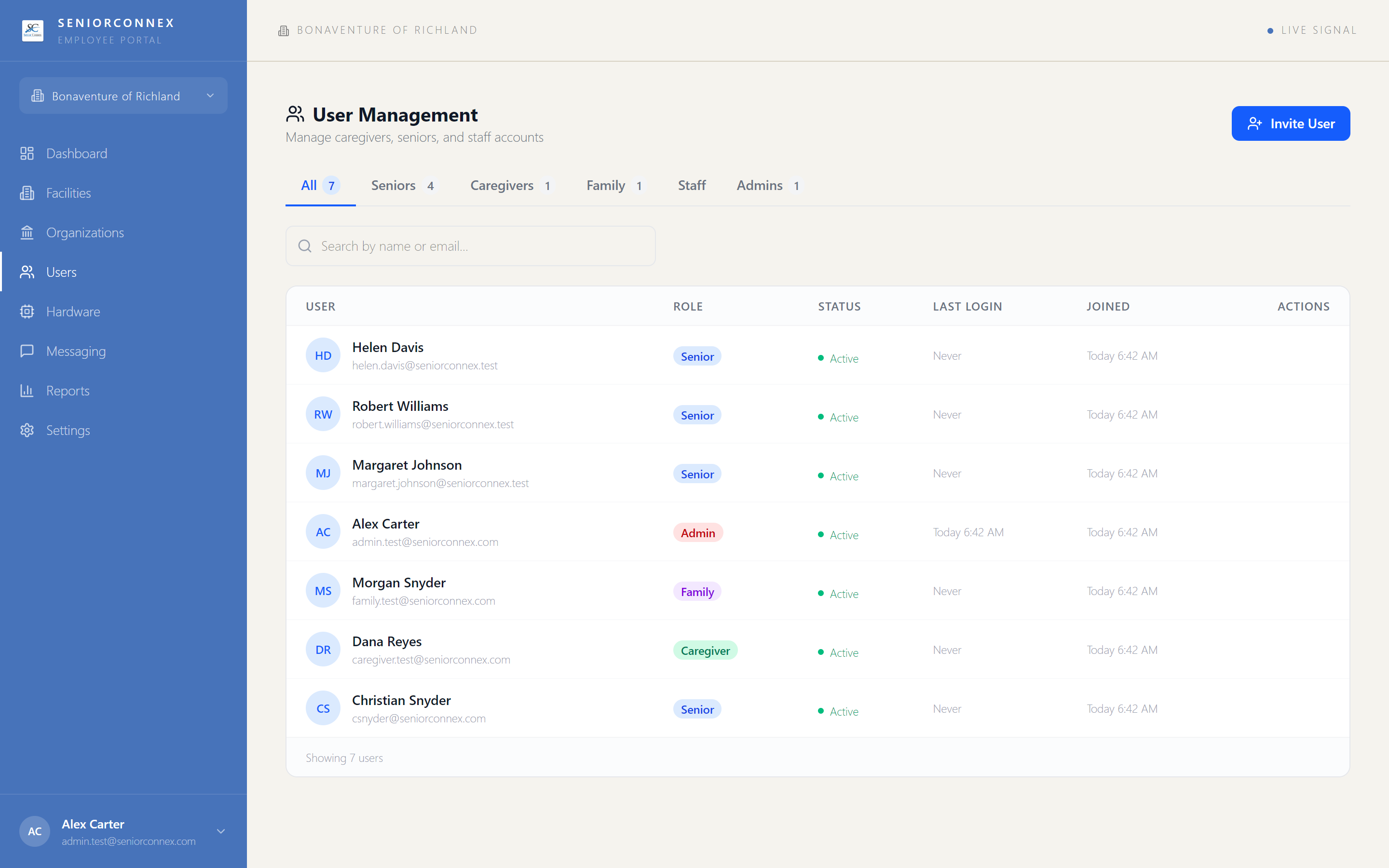This screenshot has height=868, width=1389.
Task: Switch to the Seniors tab
Action: pos(404,186)
